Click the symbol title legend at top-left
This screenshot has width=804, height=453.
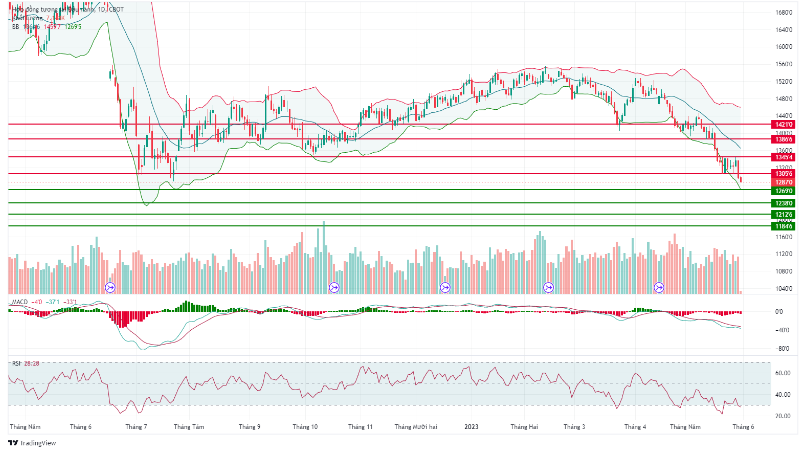pyautogui.click(x=60, y=9)
